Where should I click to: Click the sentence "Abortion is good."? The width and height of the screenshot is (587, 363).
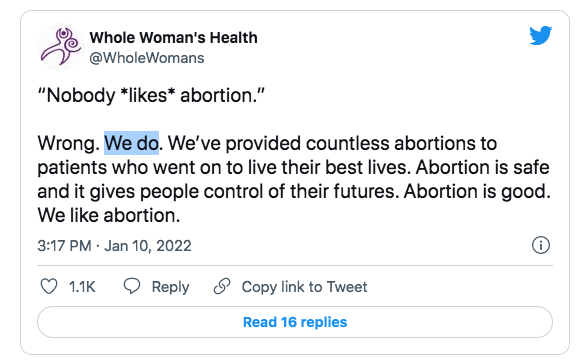[477, 192]
